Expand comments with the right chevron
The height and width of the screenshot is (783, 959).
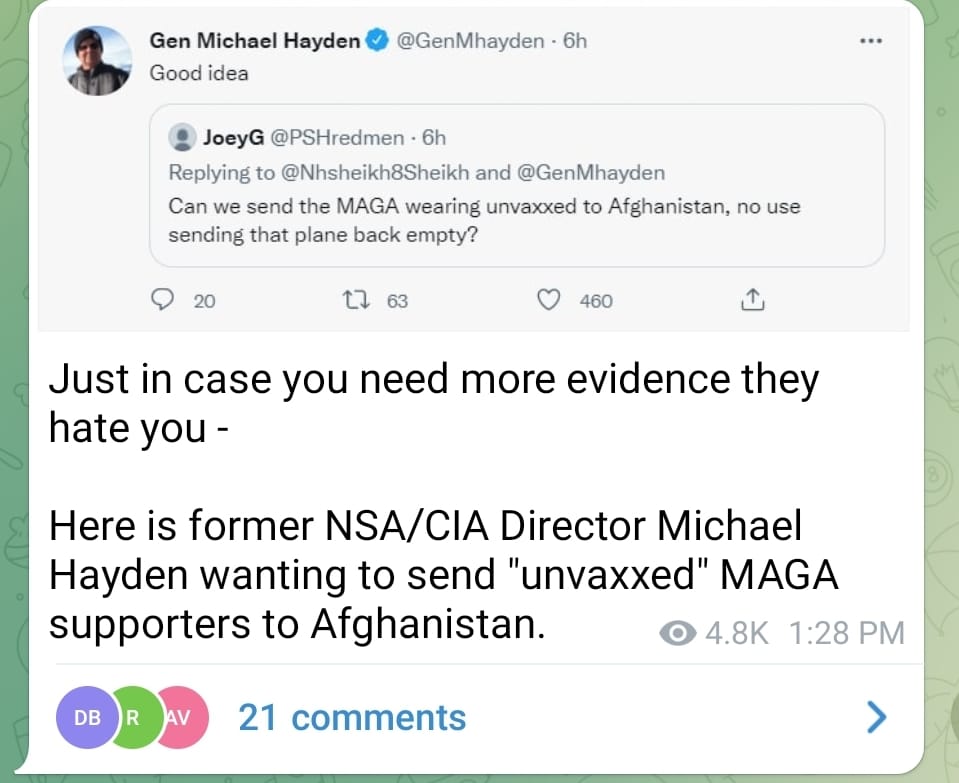[875, 716]
